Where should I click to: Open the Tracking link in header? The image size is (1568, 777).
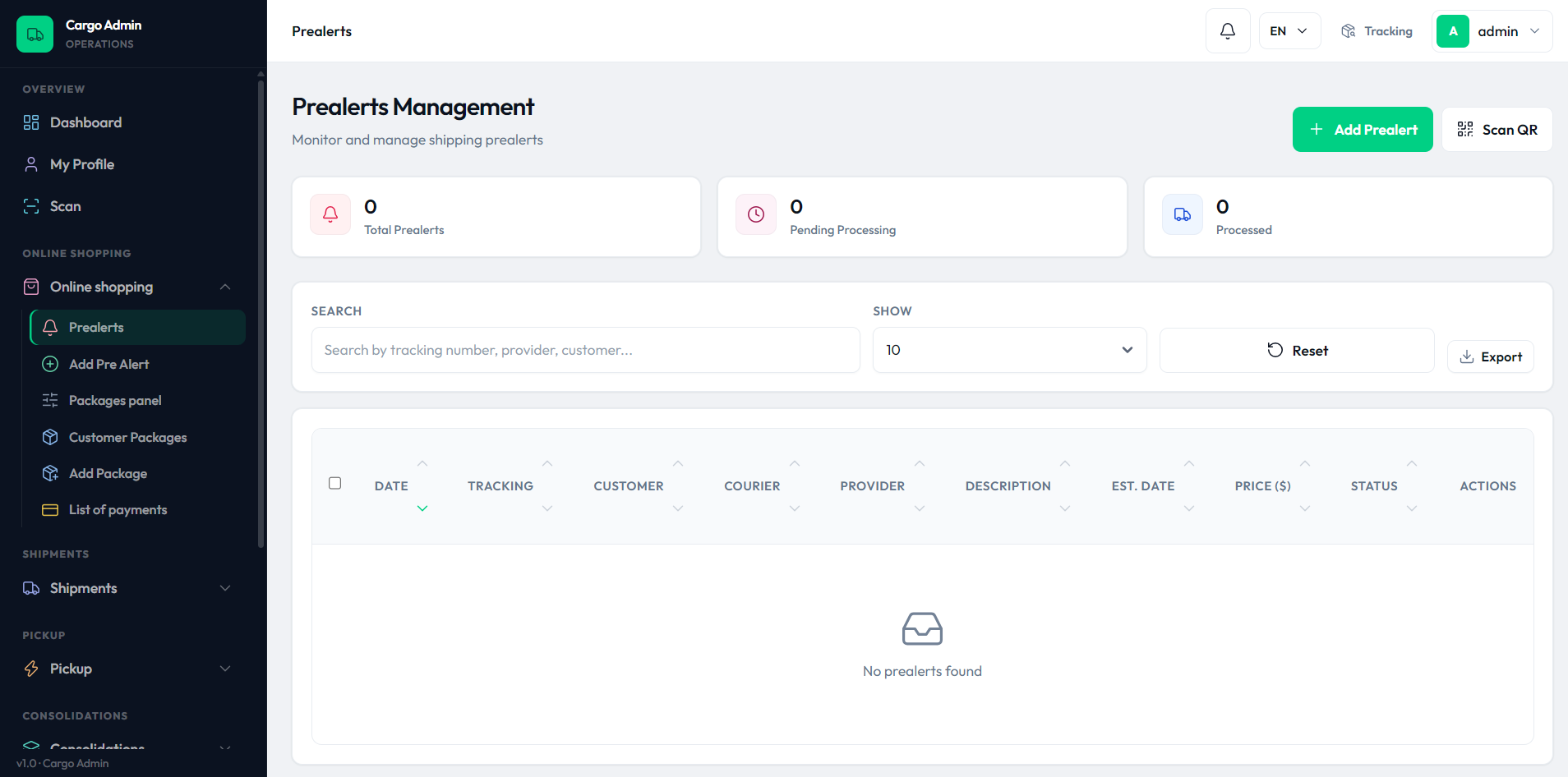coord(1377,31)
